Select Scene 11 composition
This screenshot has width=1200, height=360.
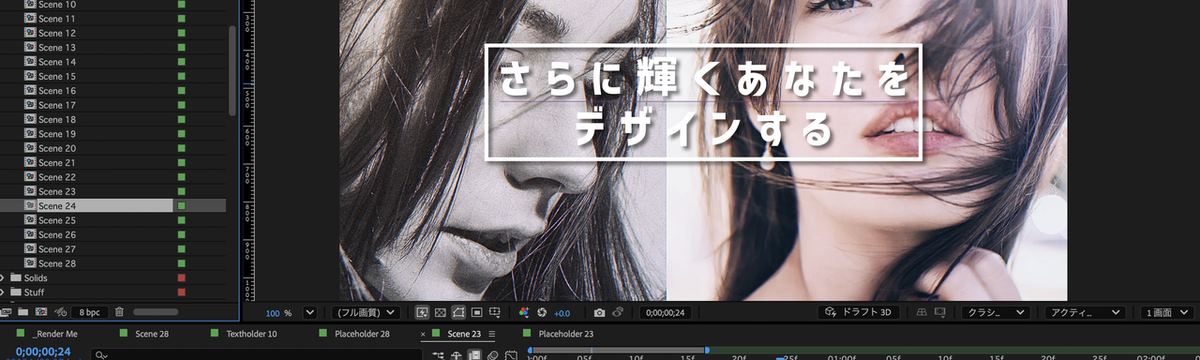click(x=57, y=19)
